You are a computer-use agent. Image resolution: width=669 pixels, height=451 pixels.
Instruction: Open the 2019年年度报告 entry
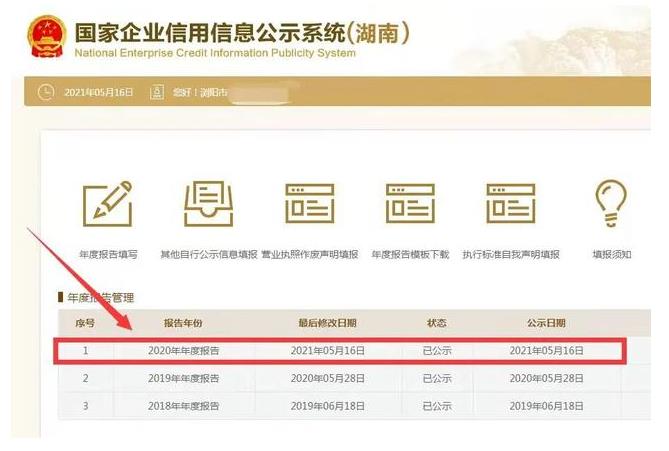[x=183, y=379]
